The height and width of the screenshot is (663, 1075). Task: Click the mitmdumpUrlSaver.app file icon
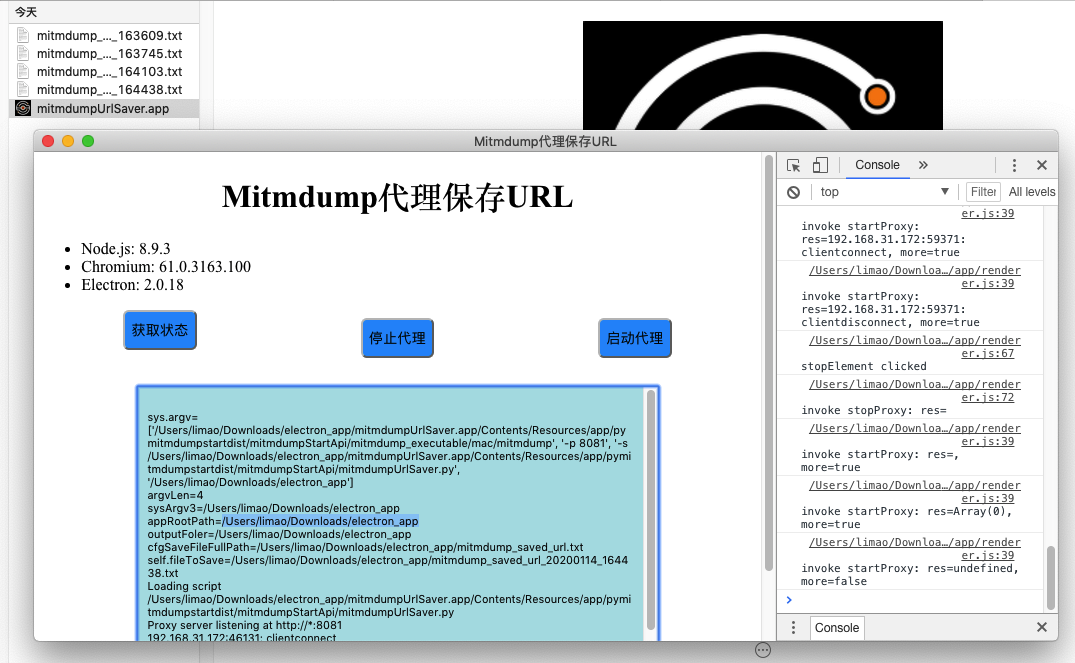(23, 108)
